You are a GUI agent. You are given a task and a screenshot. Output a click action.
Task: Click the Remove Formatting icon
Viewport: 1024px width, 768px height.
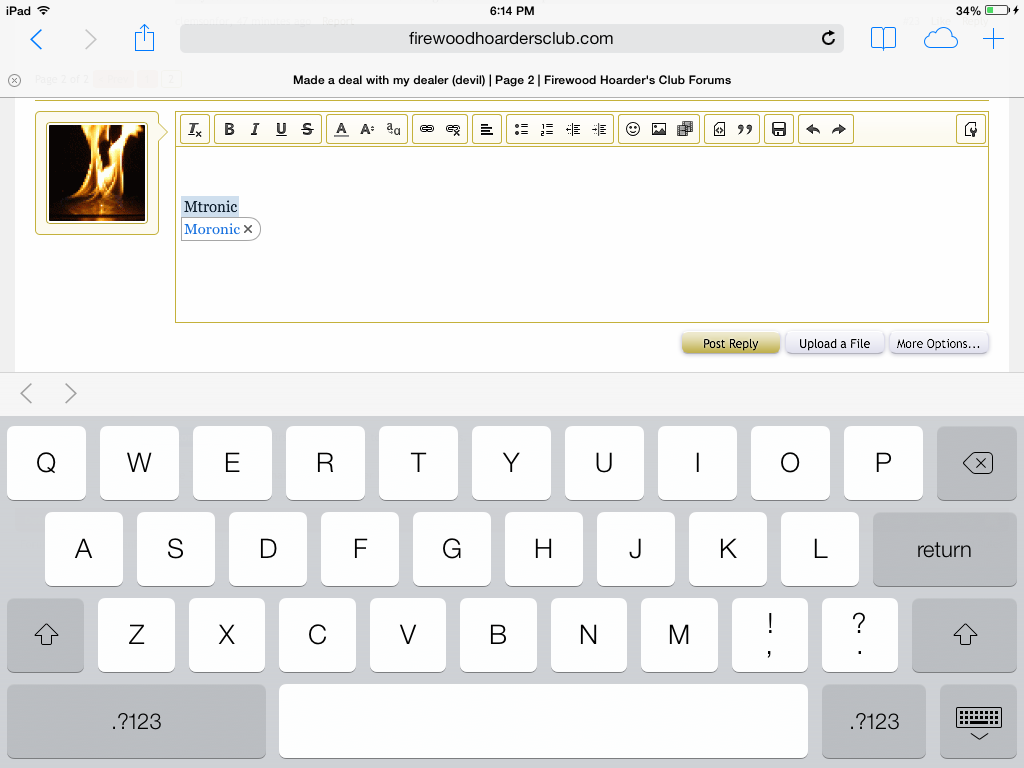tap(195, 130)
